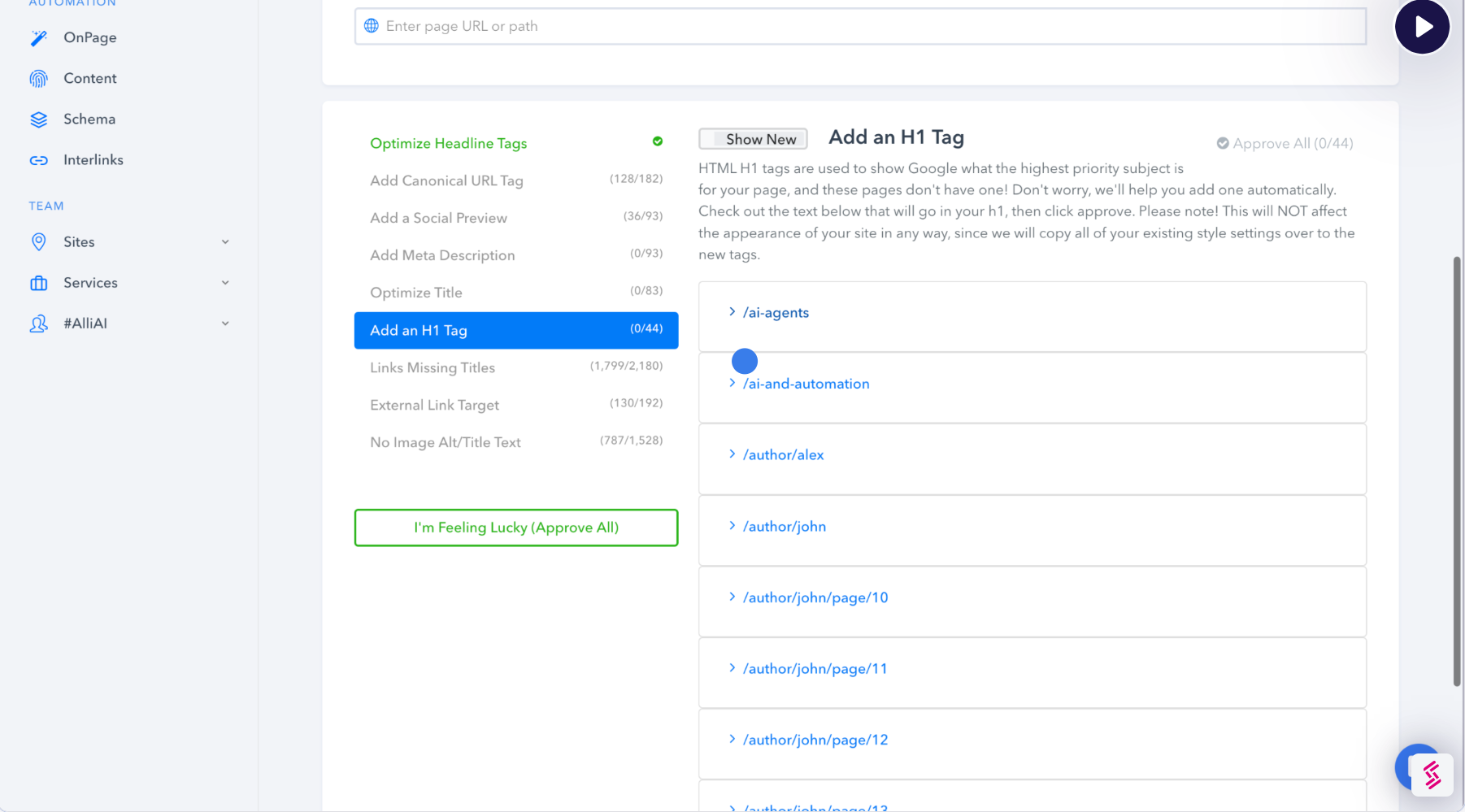1465x812 pixels.
Task: Click the Interlinks chain icon
Action: 38,160
